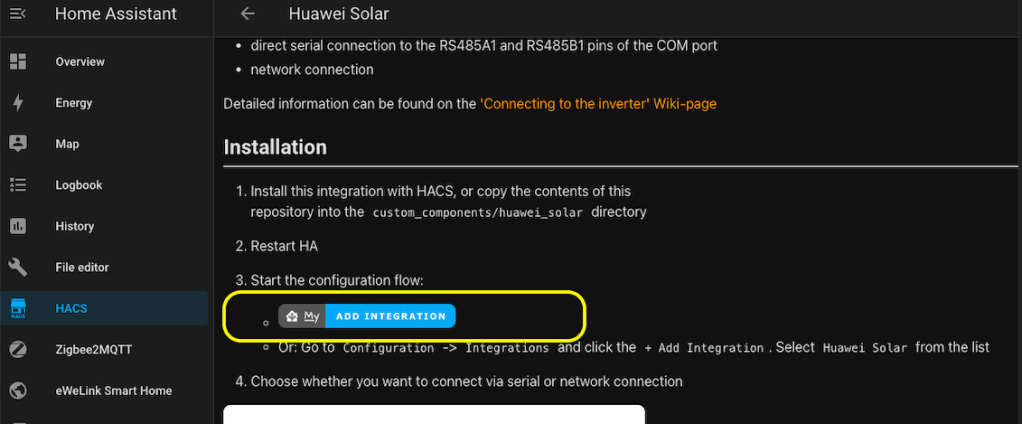The width and height of the screenshot is (1022, 424).
Task: Click the back arrow in header
Action: click(x=248, y=14)
